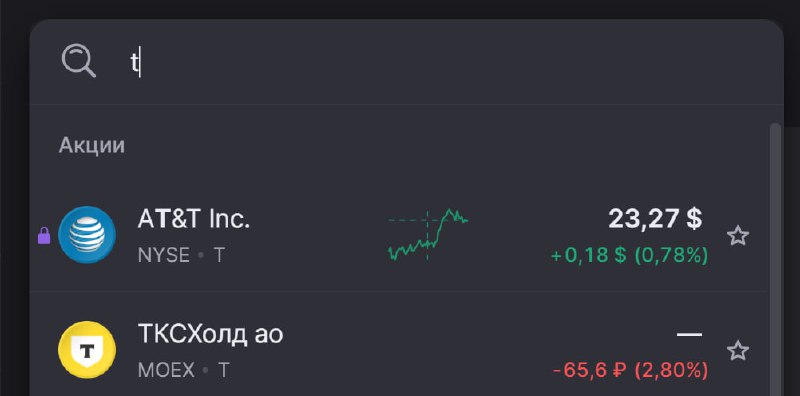Click the MOEX exchange label
Screen dimensions: 800x396
[x=166, y=370]
